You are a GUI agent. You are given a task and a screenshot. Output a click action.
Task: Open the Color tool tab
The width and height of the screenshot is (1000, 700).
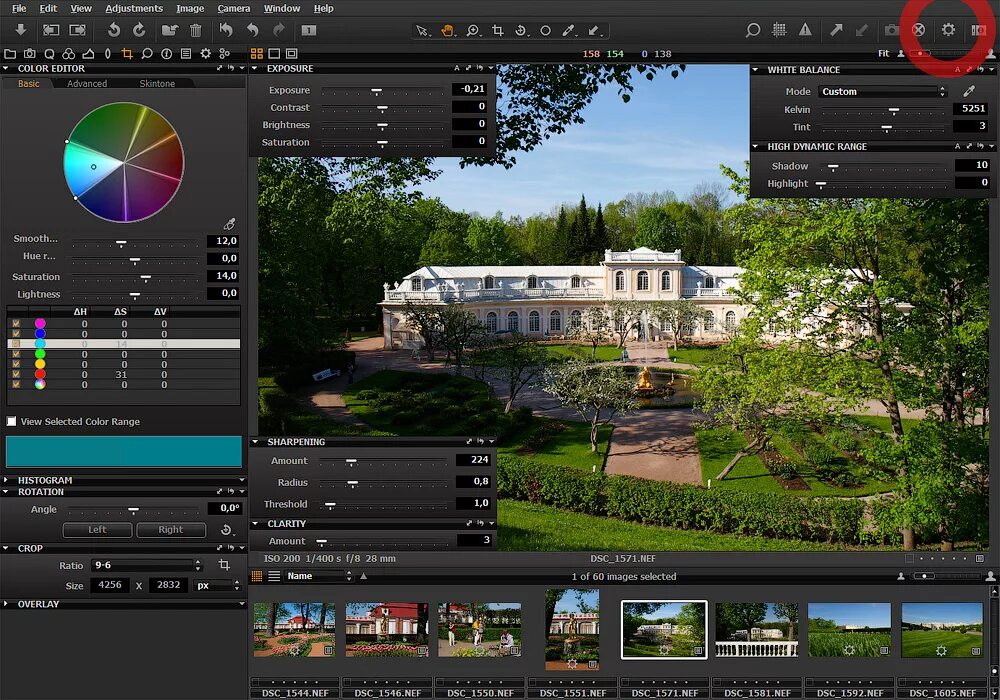tap(68, 53)
